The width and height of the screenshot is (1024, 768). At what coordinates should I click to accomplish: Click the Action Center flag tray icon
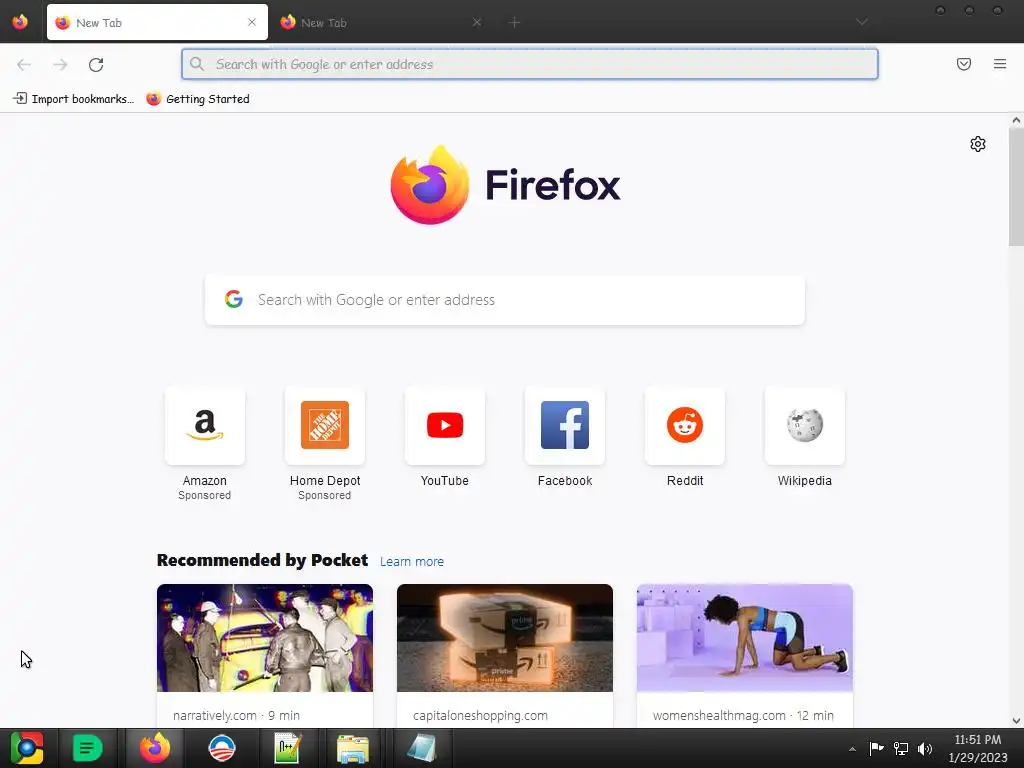(x=876, y=748)
